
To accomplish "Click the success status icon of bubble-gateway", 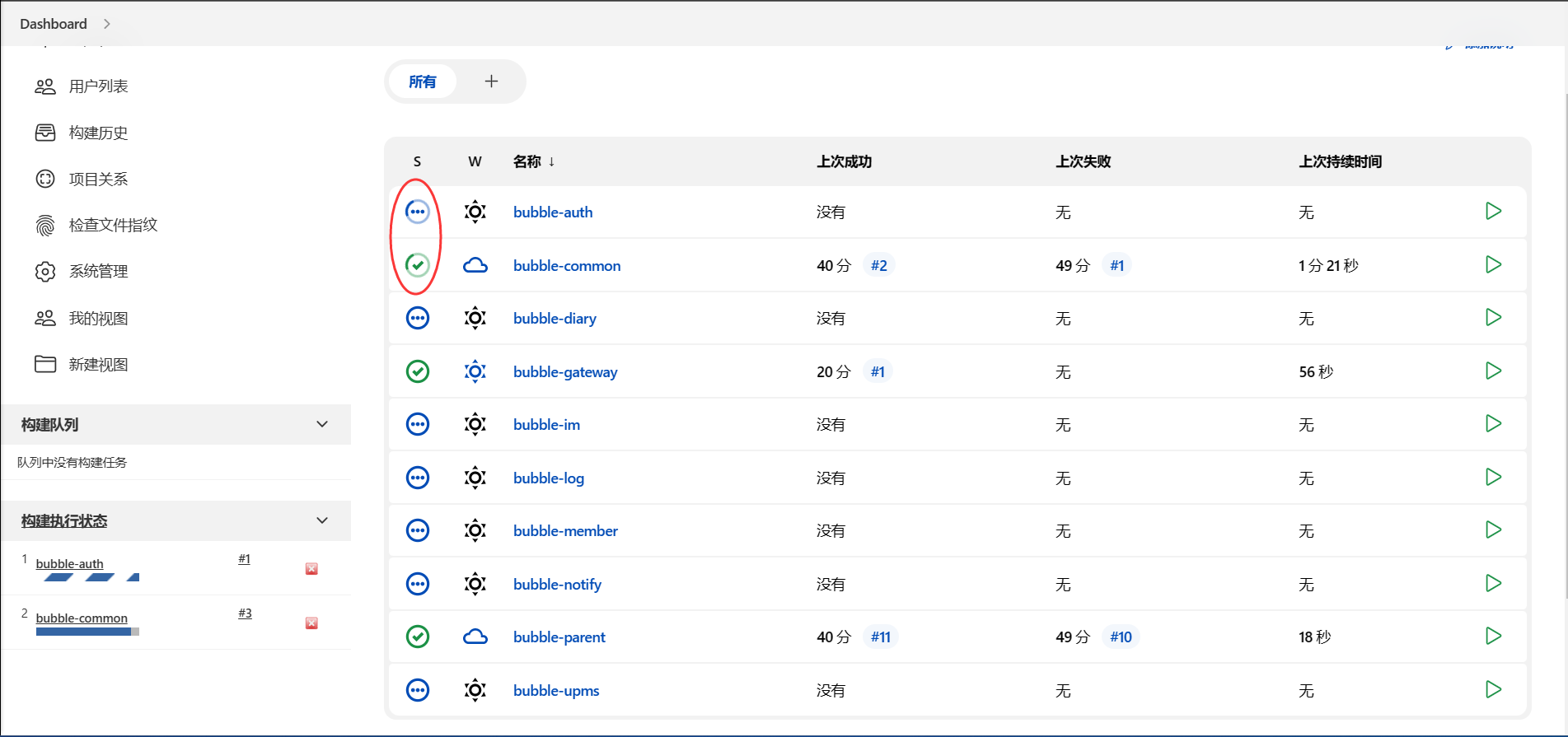I will pyautogui.click(x=418, y=371).
